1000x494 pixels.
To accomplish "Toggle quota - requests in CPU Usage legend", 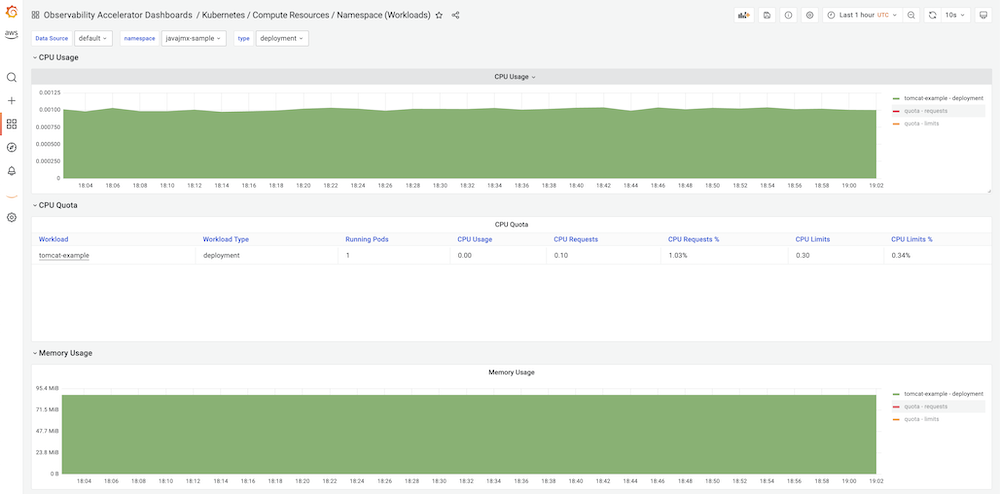I will (x=925, y=111).
